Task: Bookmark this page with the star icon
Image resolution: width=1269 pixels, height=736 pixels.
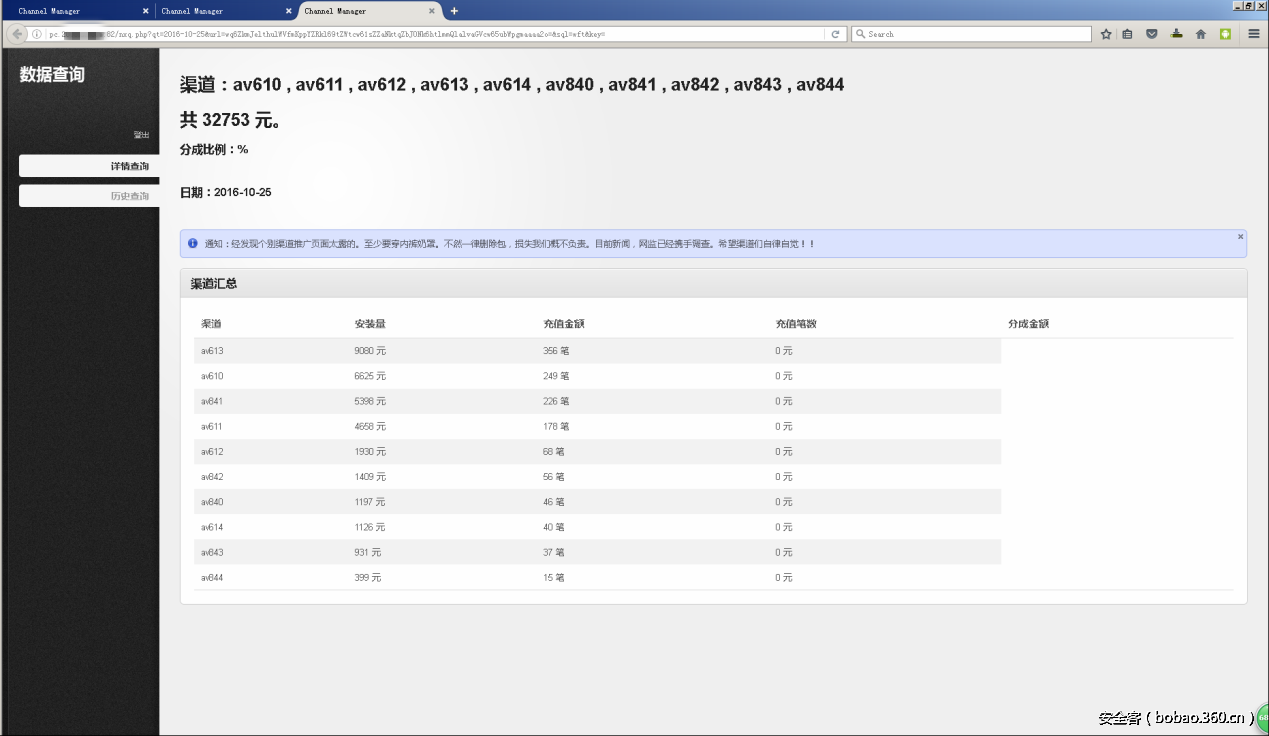Action: tap(1106, 34)
